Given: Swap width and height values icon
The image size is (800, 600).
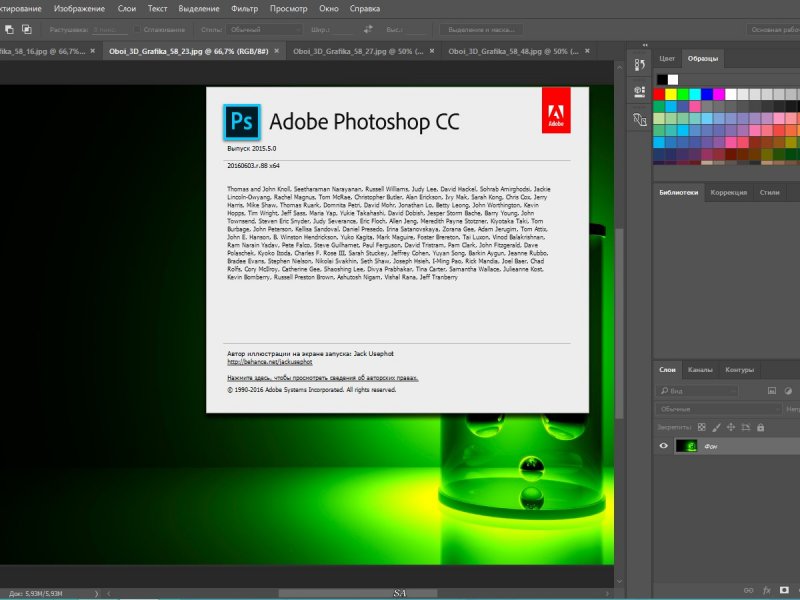Looking at the screenshot, I should coord(368,30).
